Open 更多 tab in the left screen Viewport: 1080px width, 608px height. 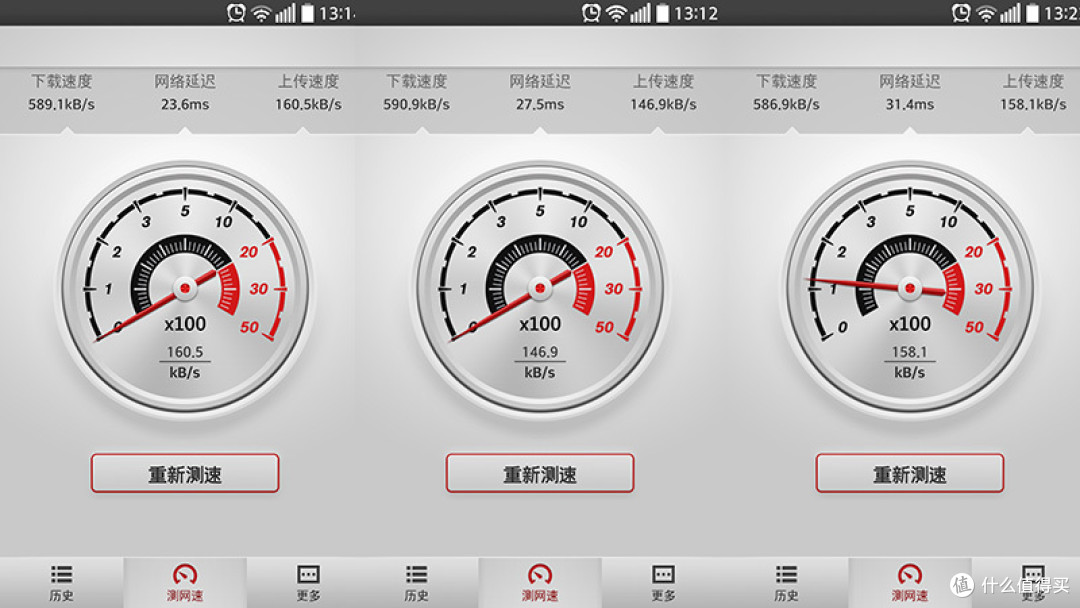[308, 583]
